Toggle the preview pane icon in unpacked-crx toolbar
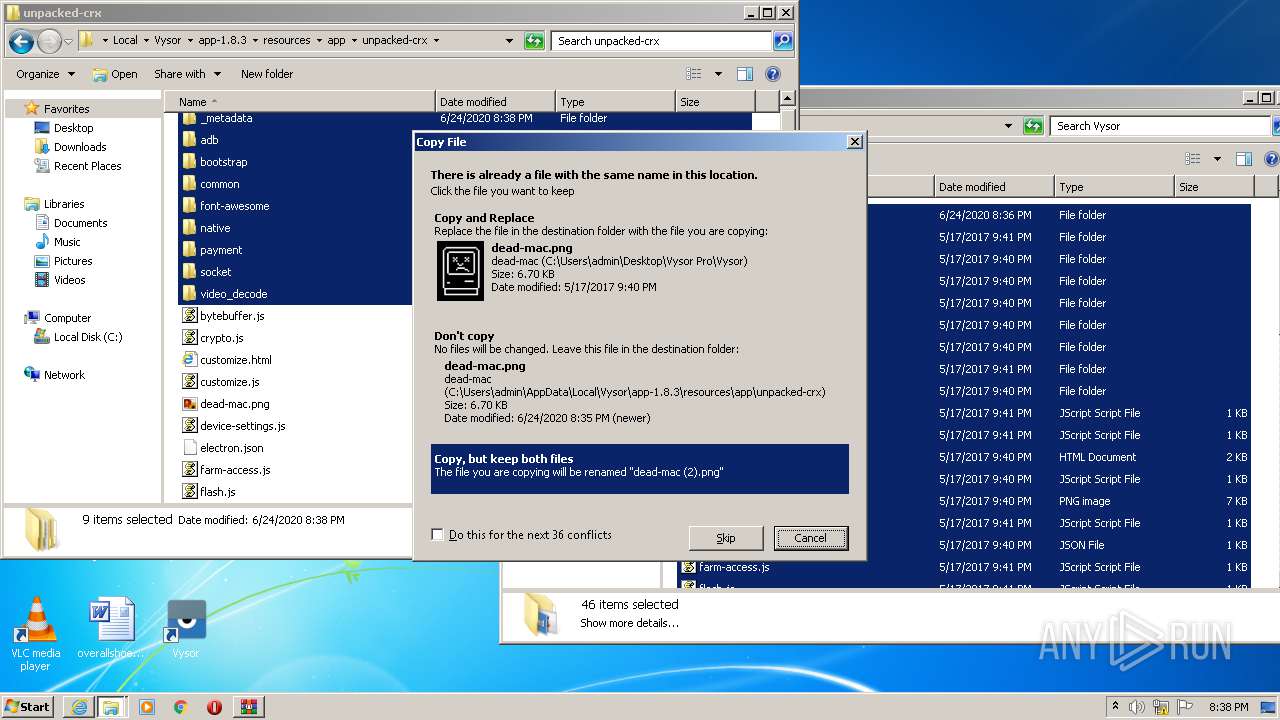The width and height of the screenshot is (1280, 720). pyautogui.click(x=744, y=74)
